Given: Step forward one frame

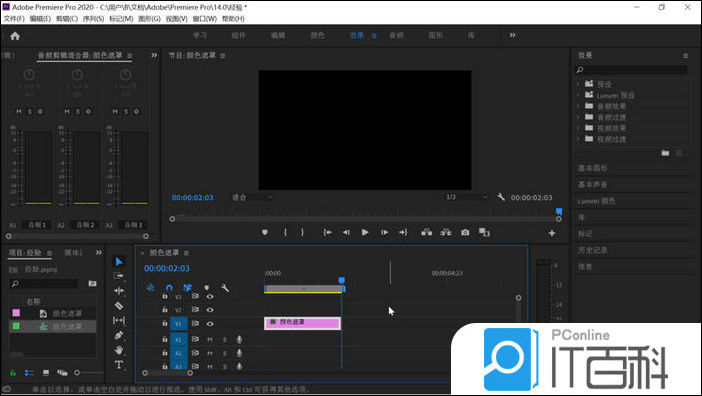Looking at the screenshot, I should click(x=384, y=232).
